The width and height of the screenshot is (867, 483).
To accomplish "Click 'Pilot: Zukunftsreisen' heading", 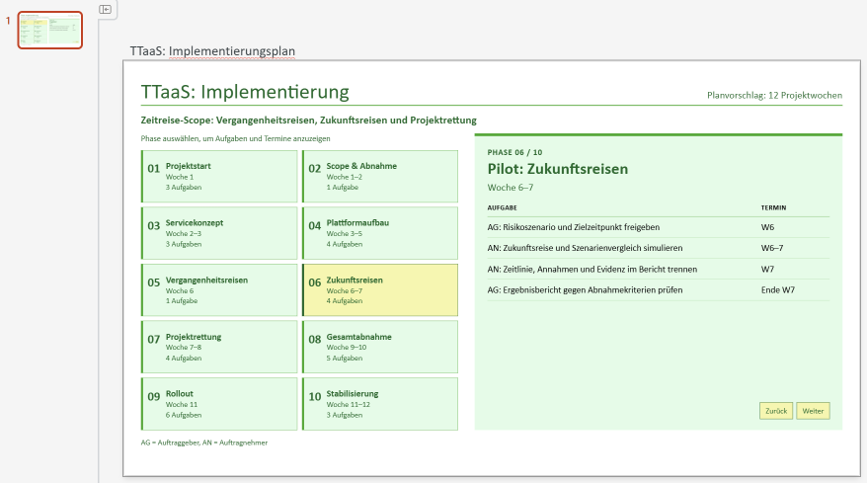I will coord(557,169).
